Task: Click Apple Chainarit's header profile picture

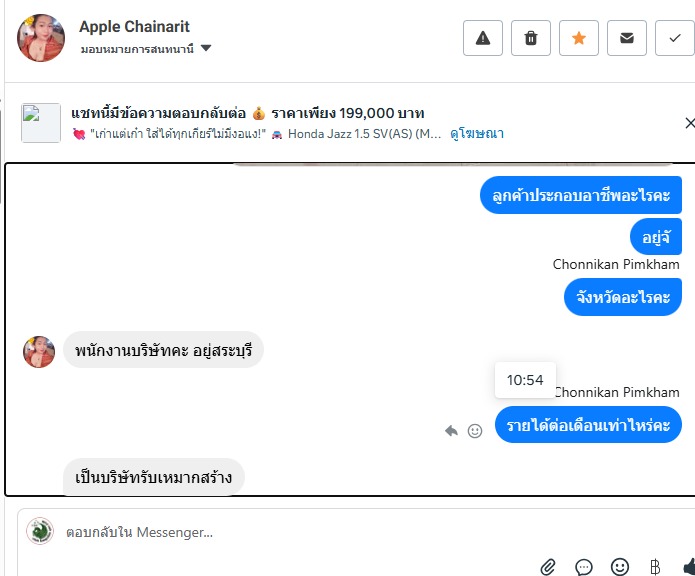Action: [41, 38]
